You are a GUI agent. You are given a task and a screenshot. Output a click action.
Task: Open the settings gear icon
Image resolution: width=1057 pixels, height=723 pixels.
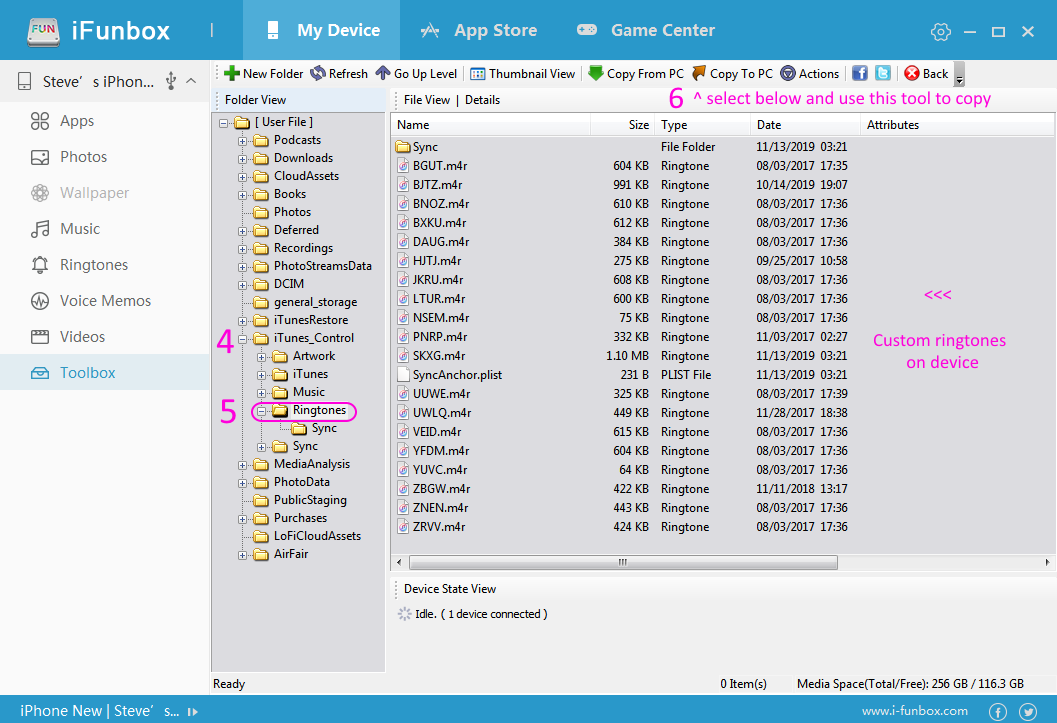[x=940, y=31]
